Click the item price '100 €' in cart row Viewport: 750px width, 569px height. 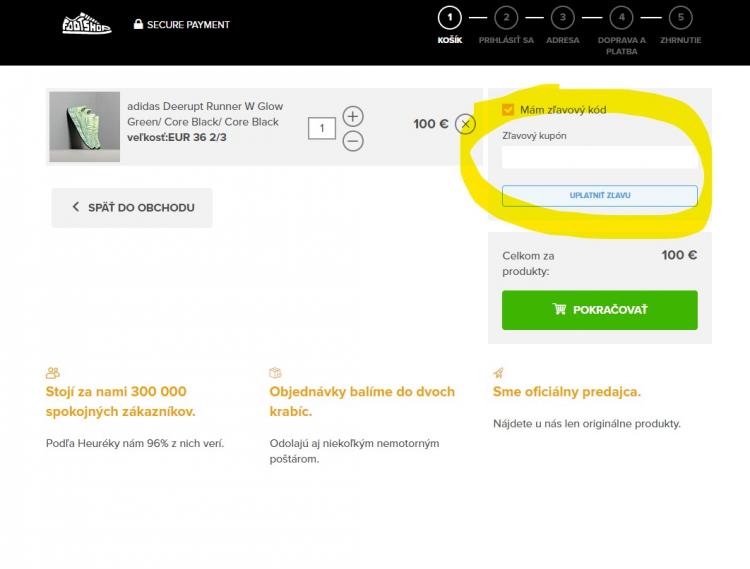pos(430,124)
